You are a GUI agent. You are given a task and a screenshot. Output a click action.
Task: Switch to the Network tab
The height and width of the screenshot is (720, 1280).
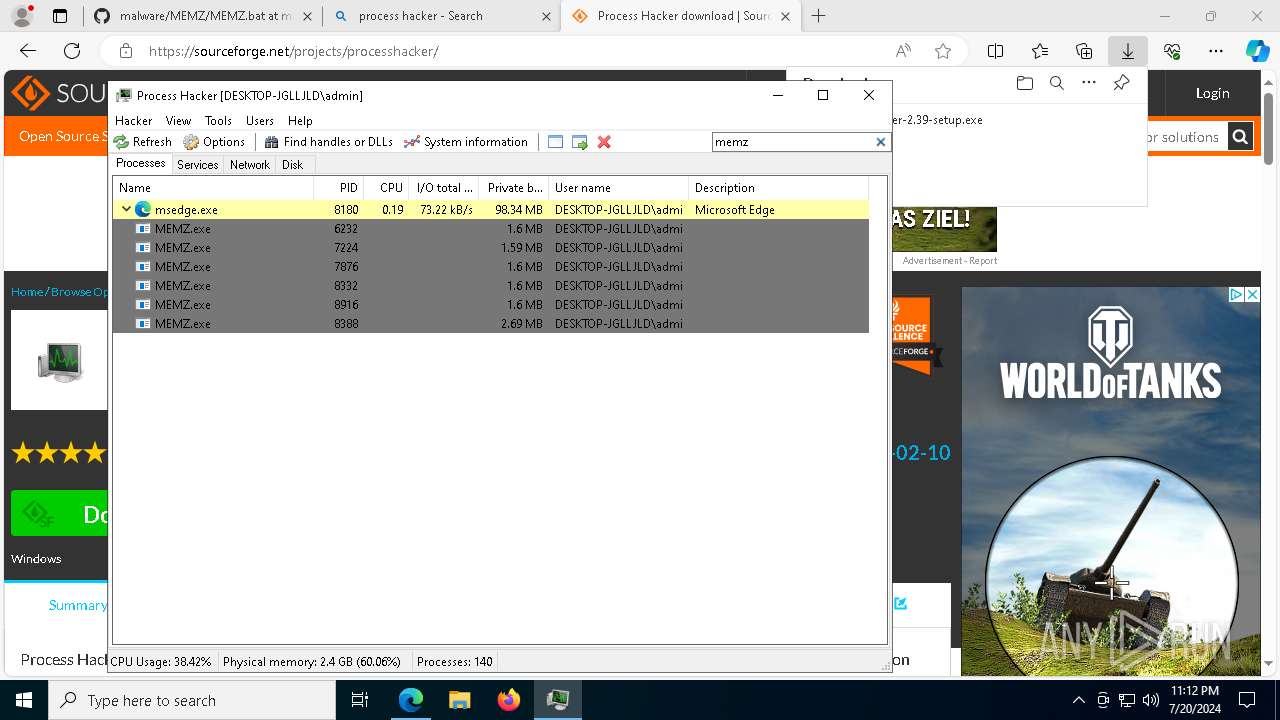[250, 165]
